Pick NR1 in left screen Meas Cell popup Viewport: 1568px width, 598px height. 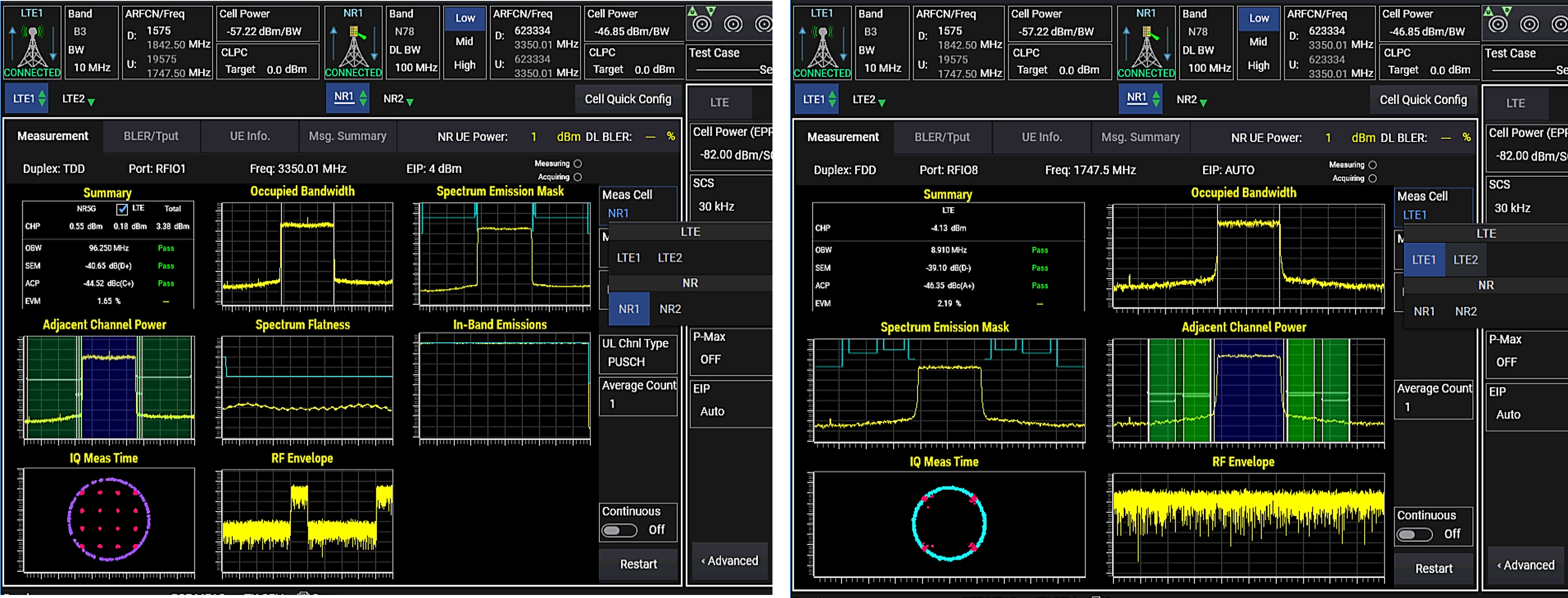tap(629, 309)
